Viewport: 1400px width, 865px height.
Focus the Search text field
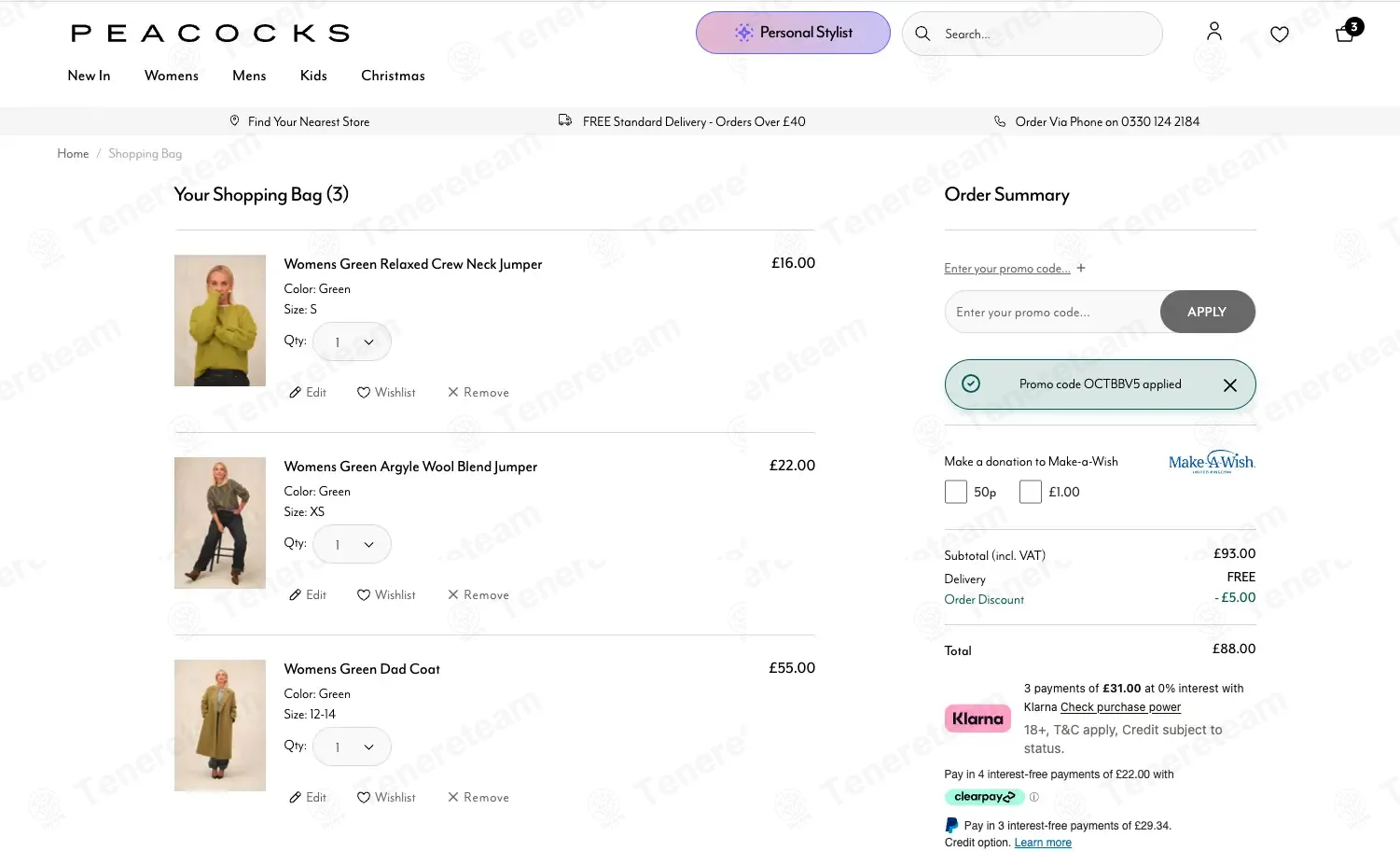1033,34
